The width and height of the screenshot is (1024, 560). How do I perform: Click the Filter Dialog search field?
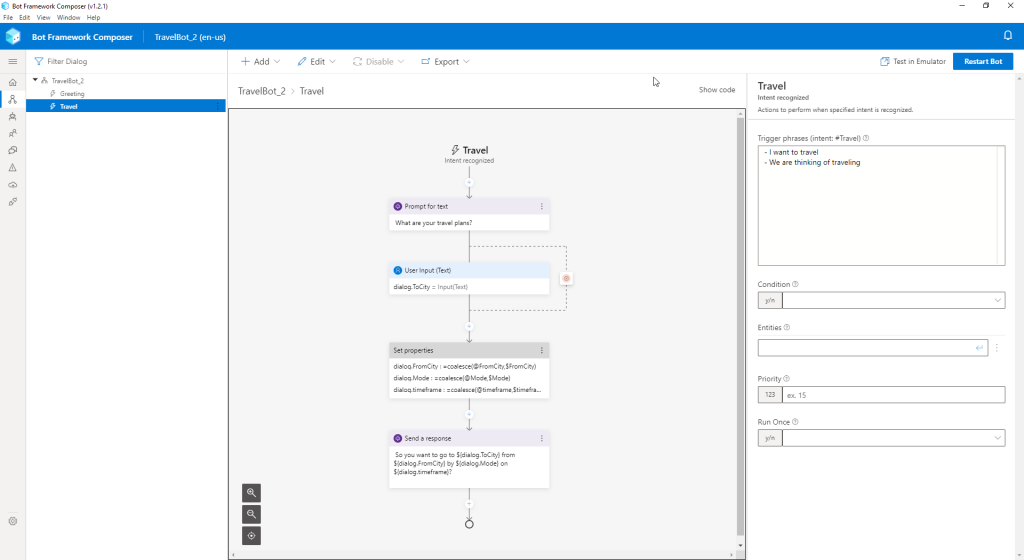(x=126, y=61)
